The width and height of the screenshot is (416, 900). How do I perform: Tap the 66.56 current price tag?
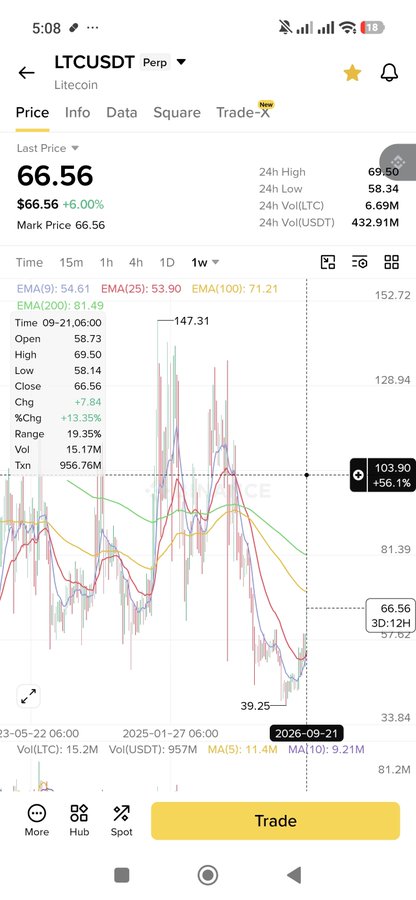point(391,615)
